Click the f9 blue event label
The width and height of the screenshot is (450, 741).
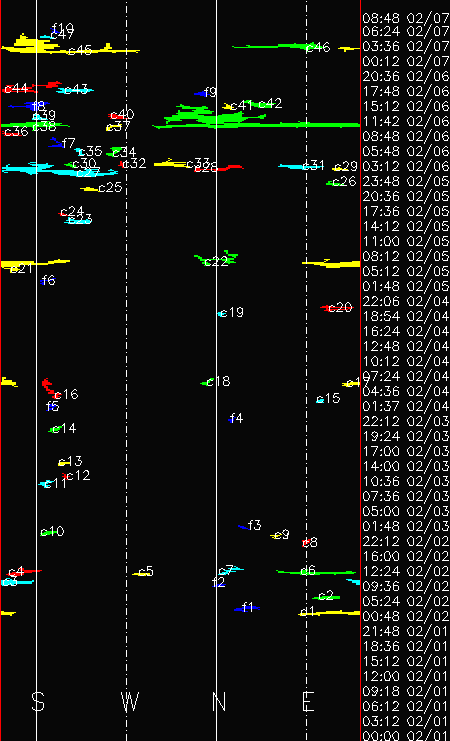coord(210,92)
